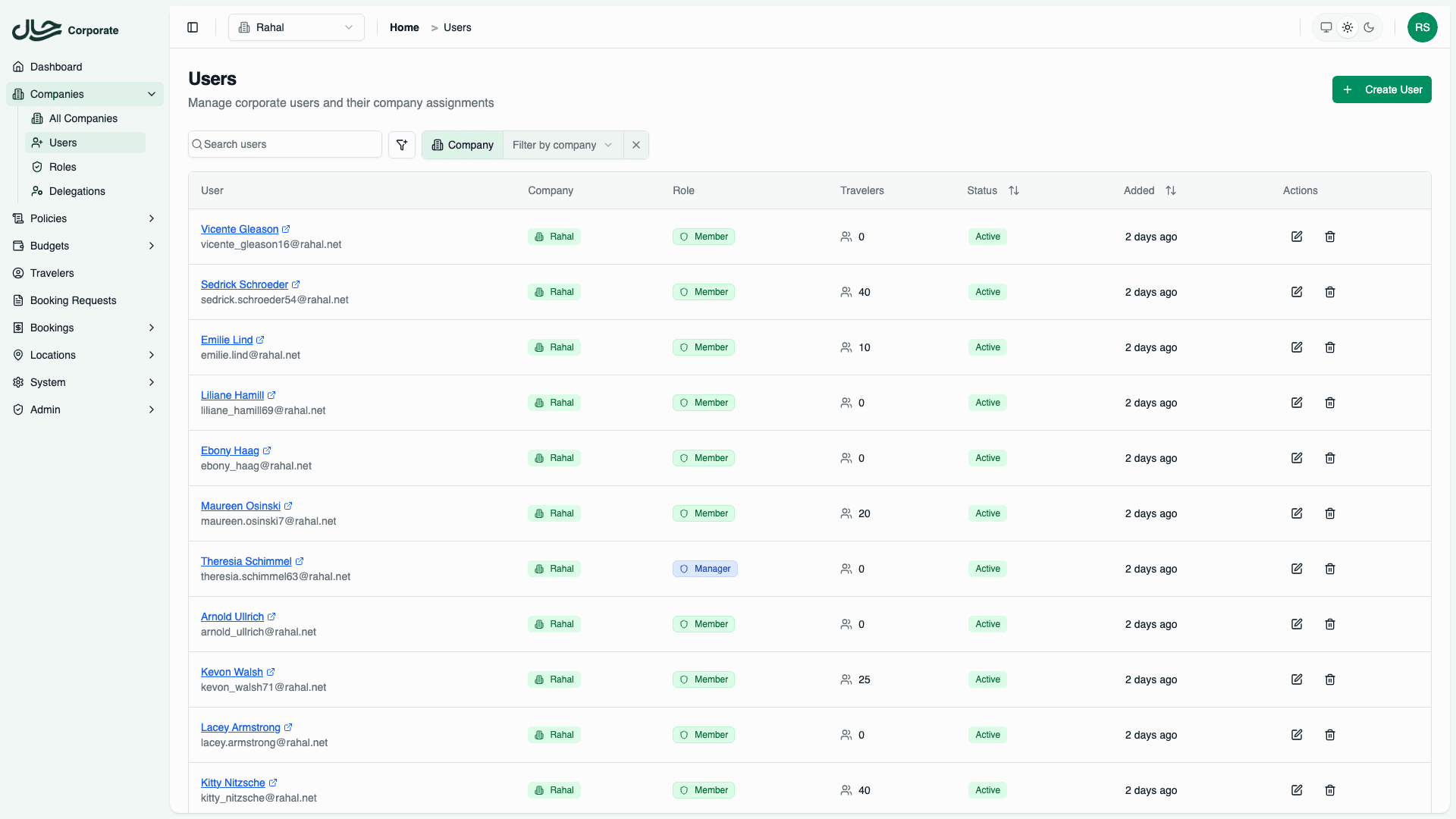1456x819 pixels.
Task: Open the Travelers section from sidebar
Action: (53, 273)
